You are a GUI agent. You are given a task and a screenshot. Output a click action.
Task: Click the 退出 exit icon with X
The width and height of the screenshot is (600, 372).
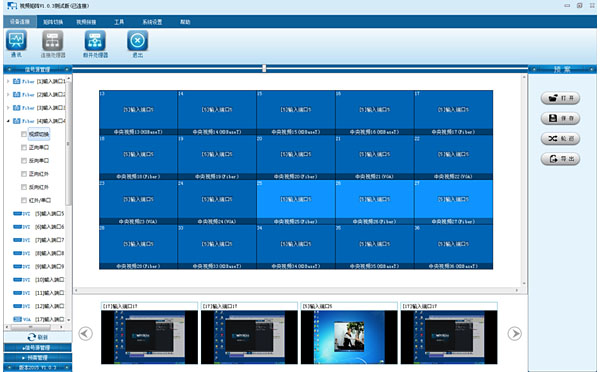(x=138, y=41)
